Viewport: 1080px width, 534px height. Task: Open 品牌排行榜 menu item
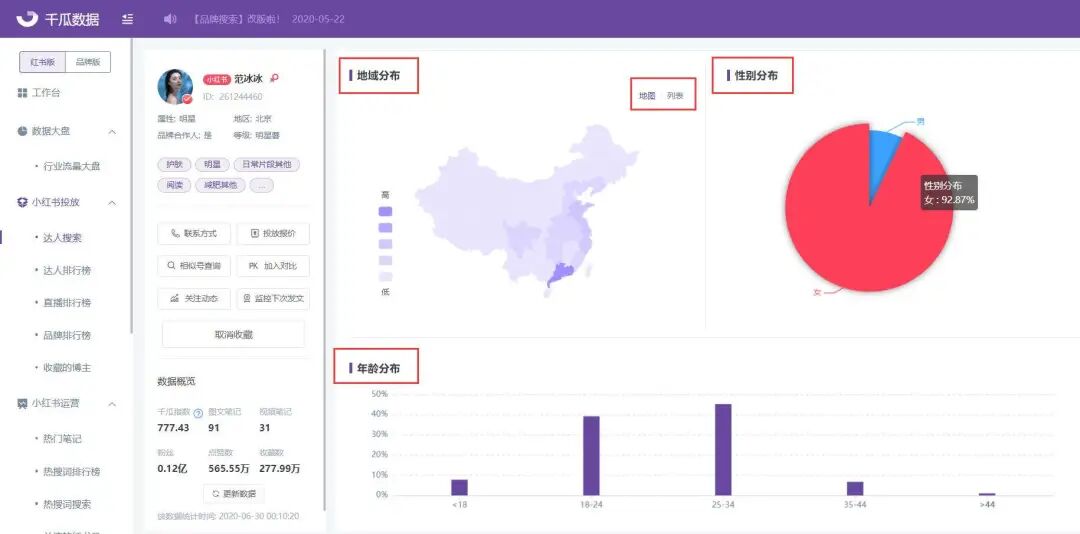point(67,336)
